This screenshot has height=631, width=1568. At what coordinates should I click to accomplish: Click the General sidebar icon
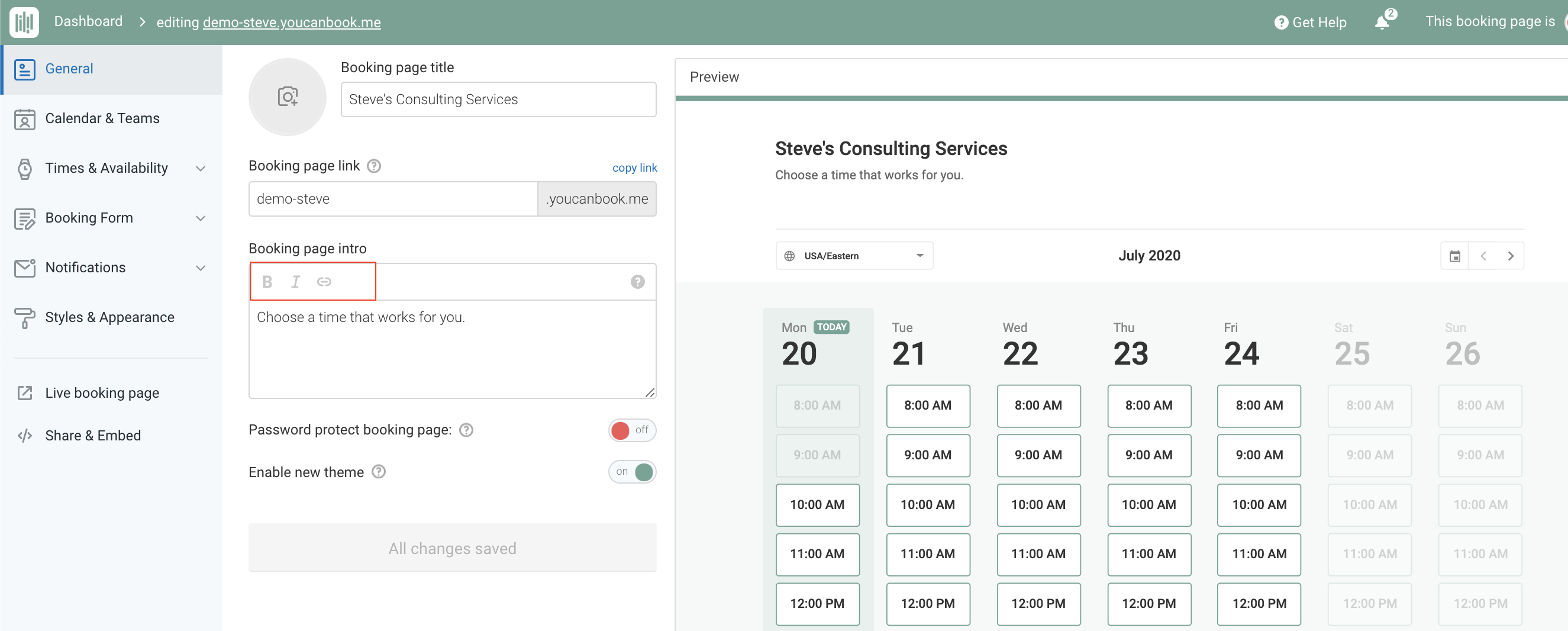(24, 69)
